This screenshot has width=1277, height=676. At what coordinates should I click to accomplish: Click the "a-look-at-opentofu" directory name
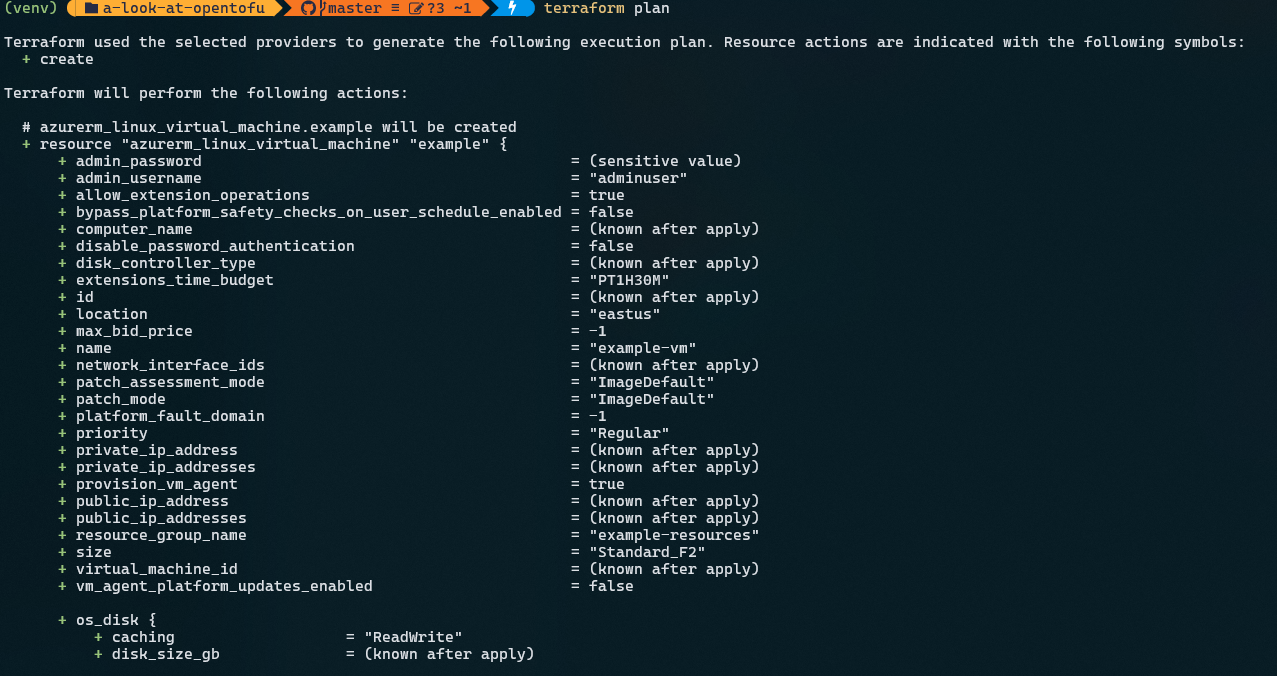coord(184,9)
